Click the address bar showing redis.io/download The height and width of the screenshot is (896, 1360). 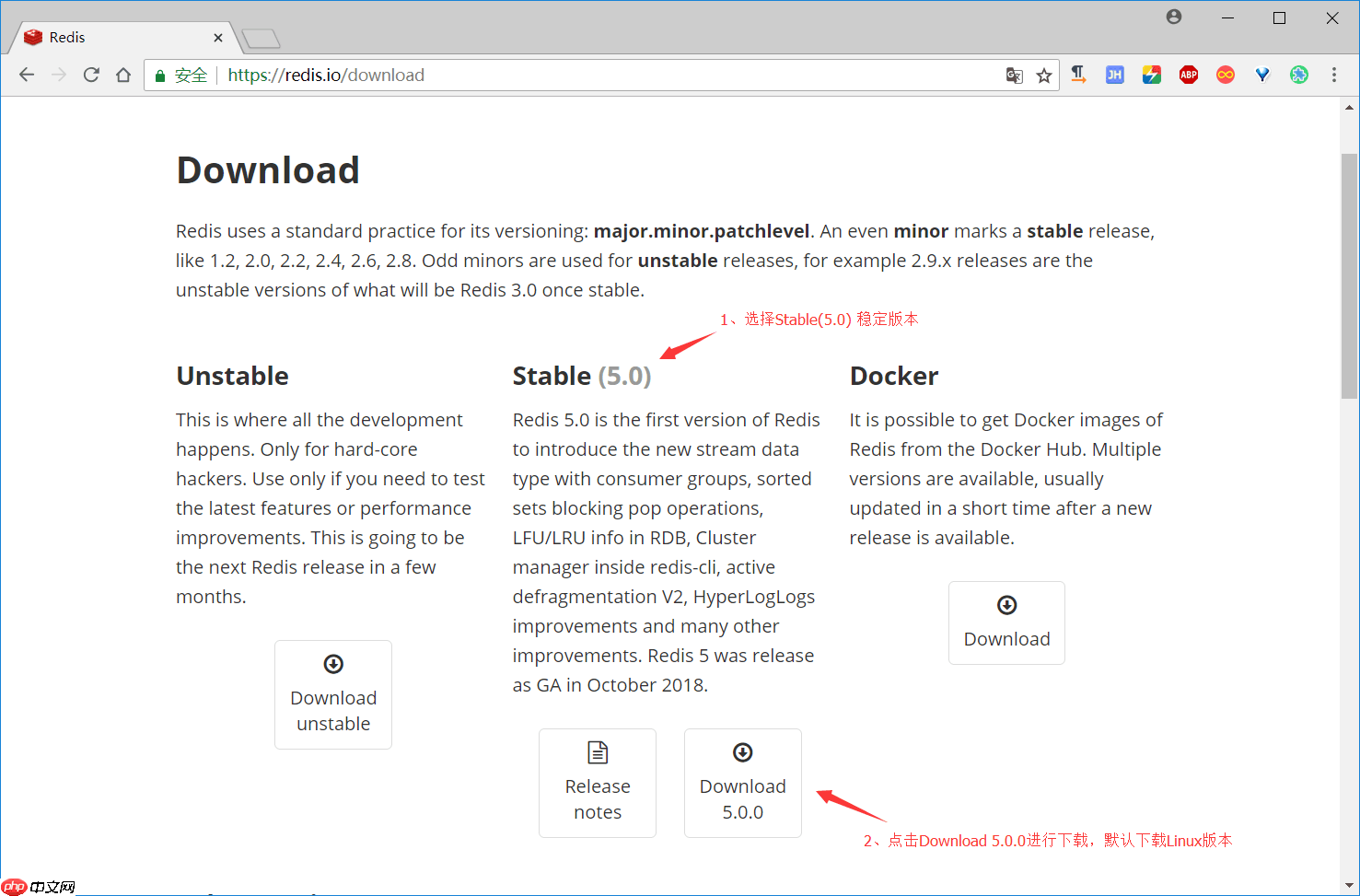point(601,76)
